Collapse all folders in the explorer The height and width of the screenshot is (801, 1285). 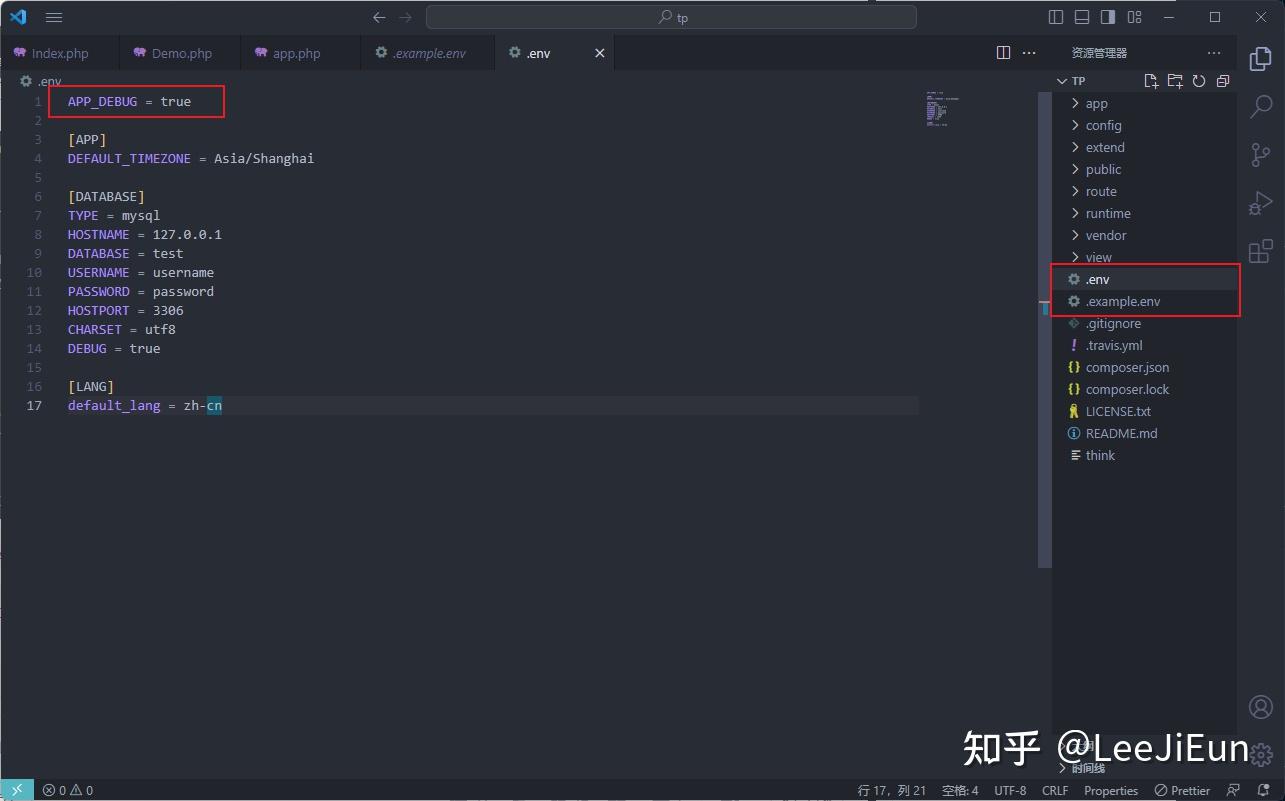[x=1222, y=80]
